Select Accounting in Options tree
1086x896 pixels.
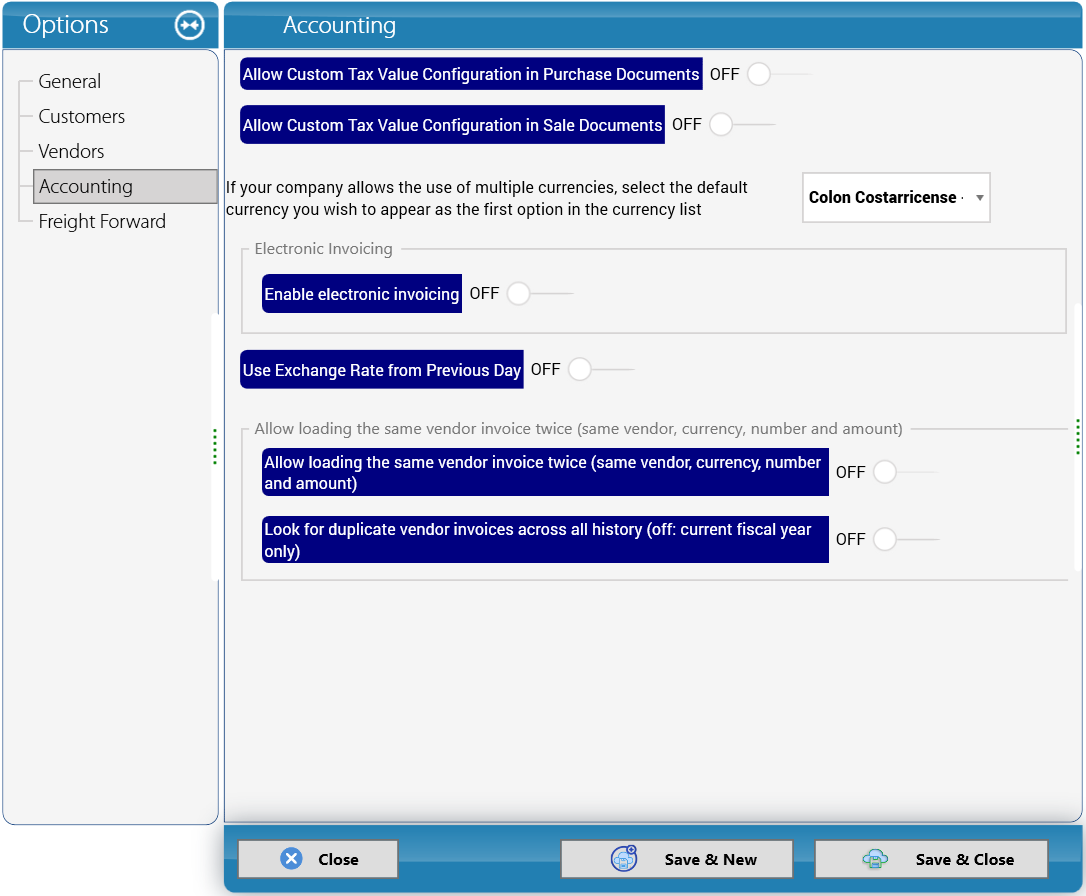pyautogui.click(x=125, y=186)
